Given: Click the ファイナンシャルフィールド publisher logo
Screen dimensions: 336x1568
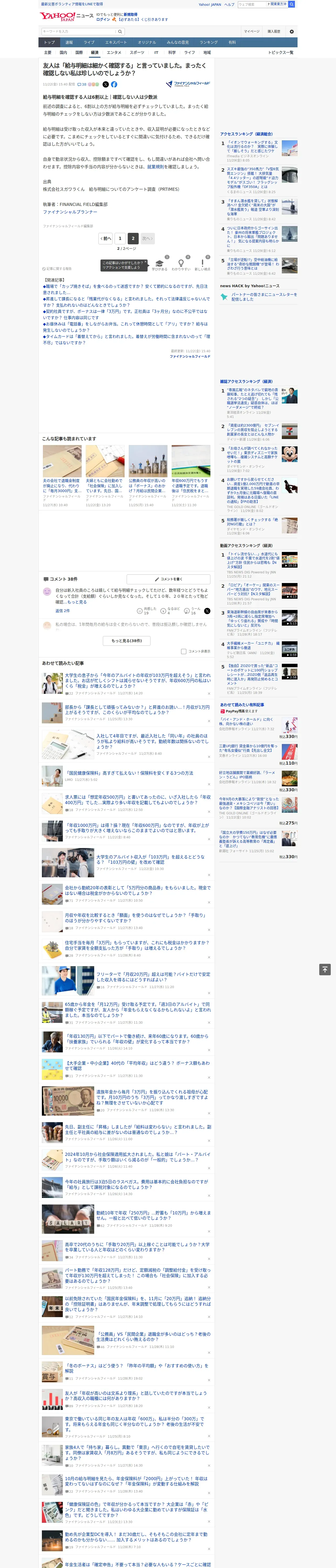Looking at the screenshot, I should [188, 84].
